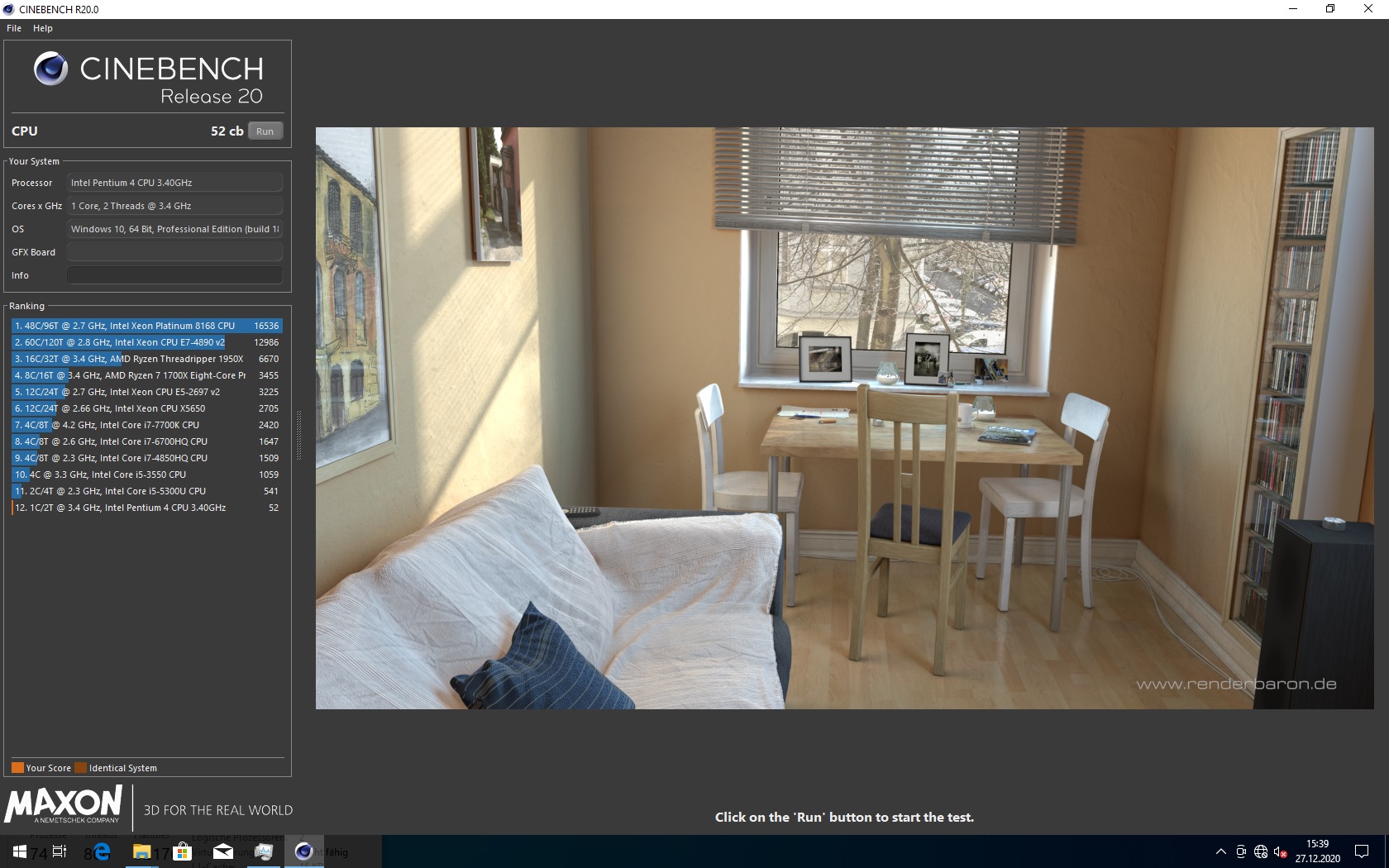Click the rendered room preview image
1389x868 pixels.
tap(844, 417)
